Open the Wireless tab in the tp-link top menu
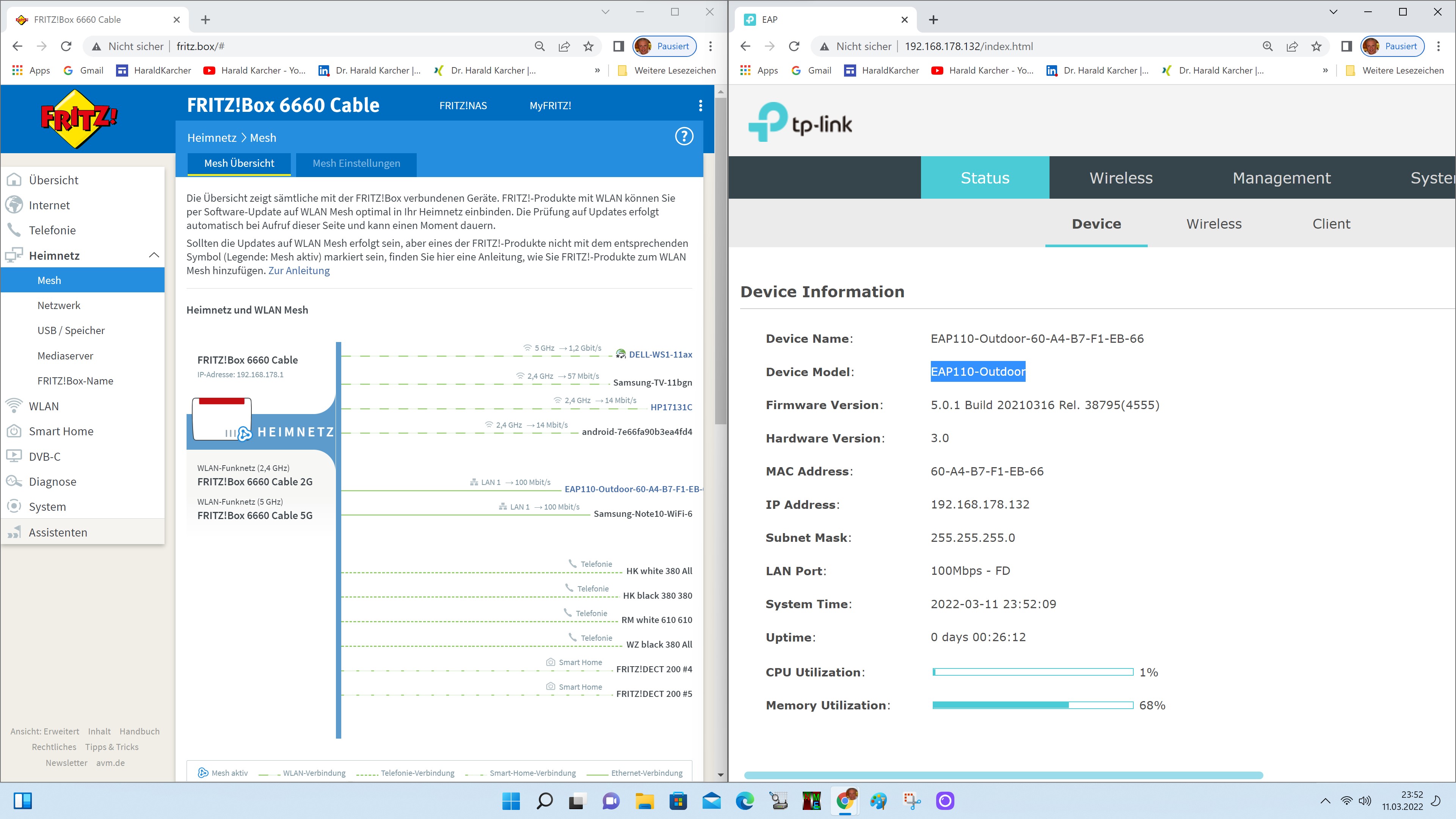1456x819 pixels. coord(1121,178)
